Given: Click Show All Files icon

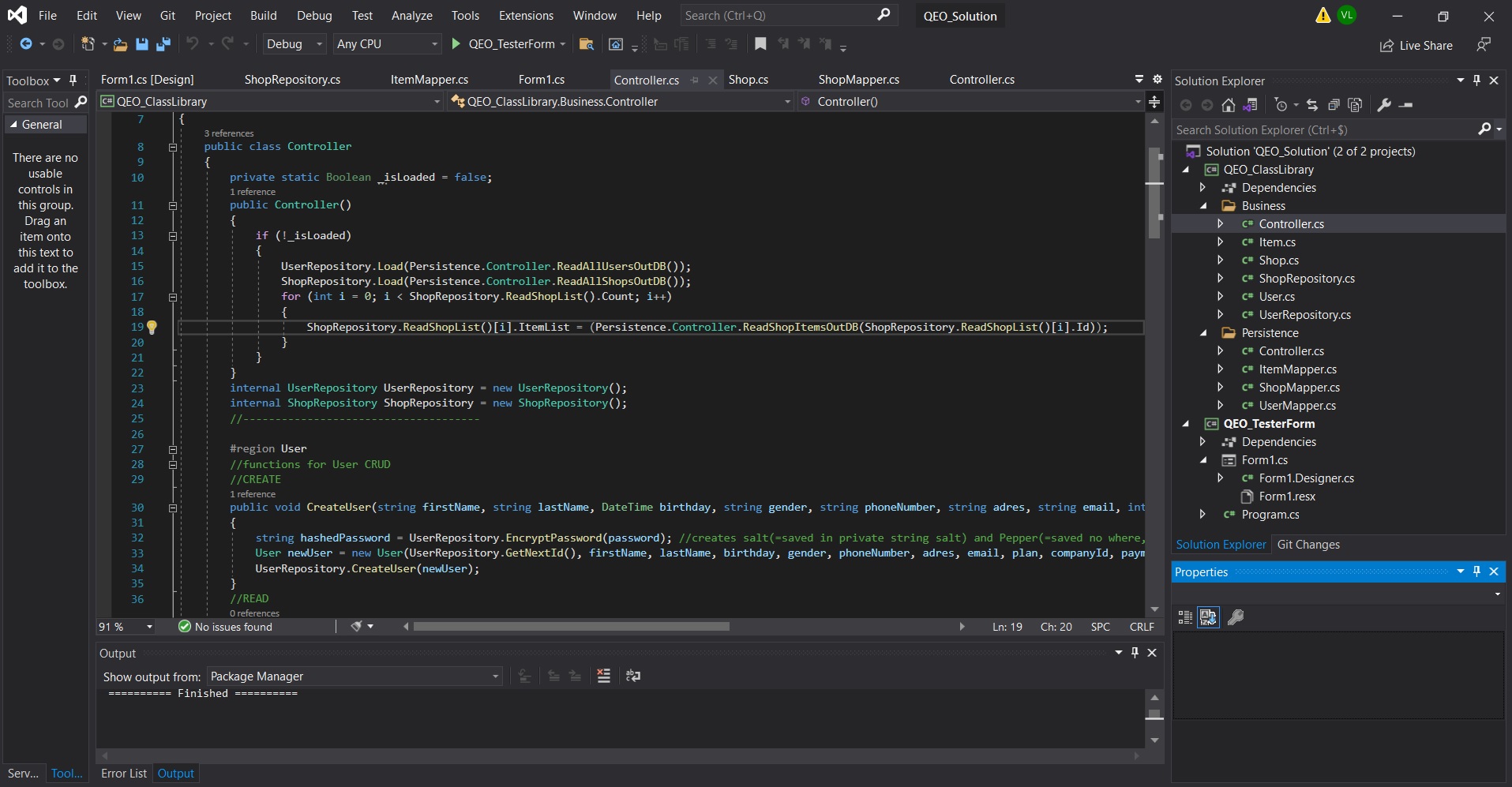Looking at the screenshot, I should (x=1355, y=105).
